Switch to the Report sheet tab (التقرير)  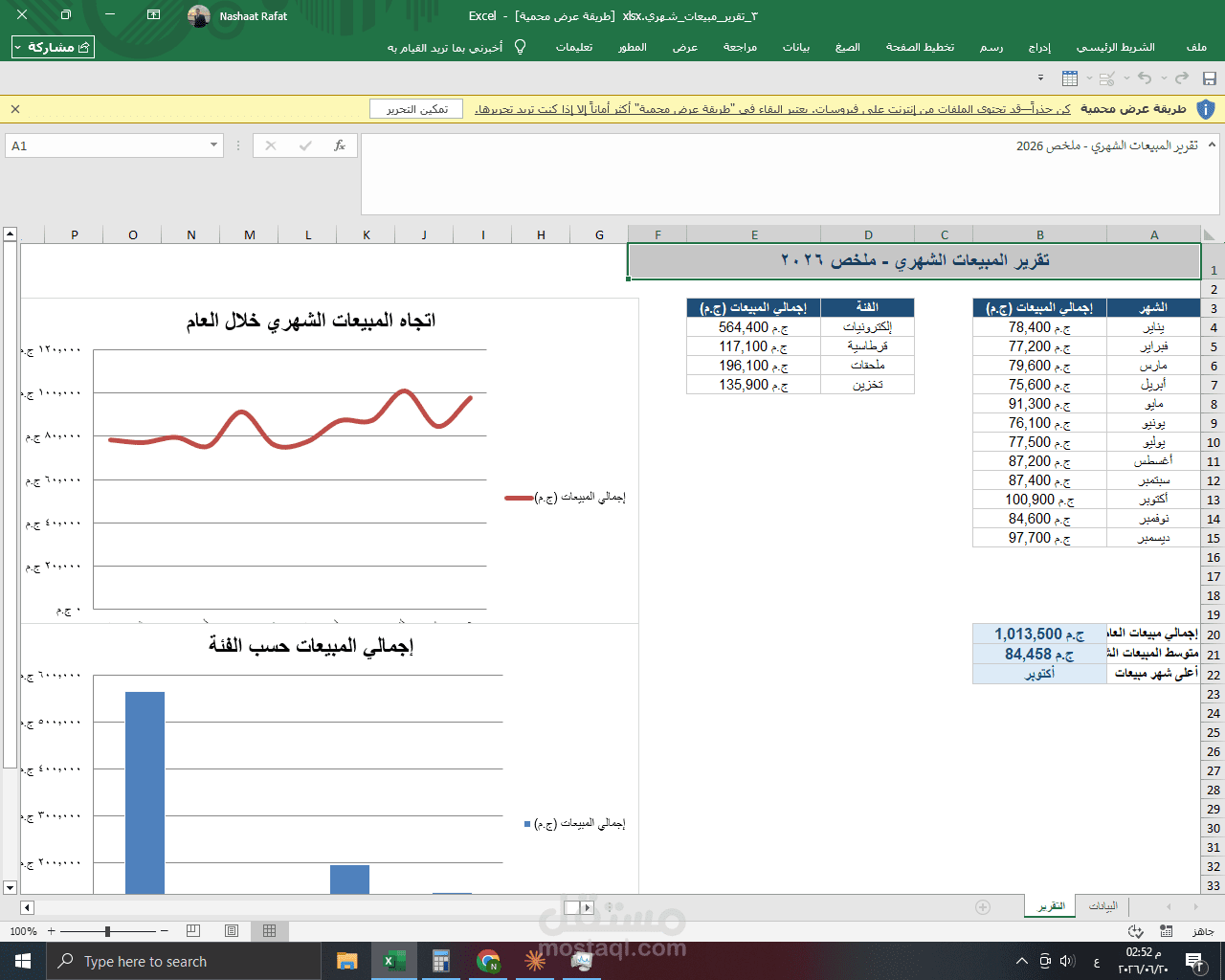click(x=1051, y=906)
